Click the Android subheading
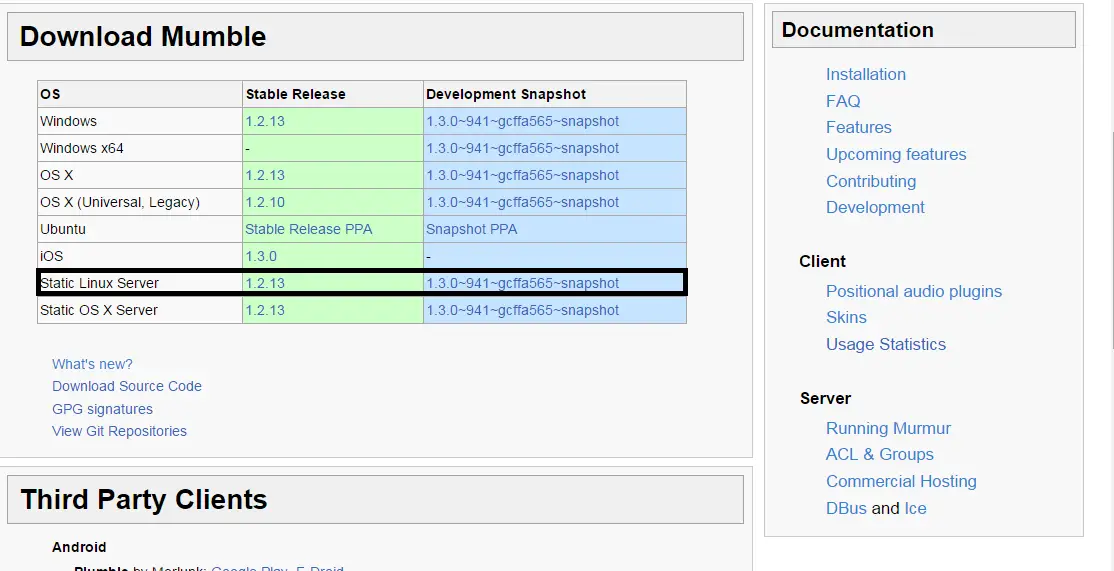Image resolution: width=1114 pixels, height=571 pixels. point(79,548)
